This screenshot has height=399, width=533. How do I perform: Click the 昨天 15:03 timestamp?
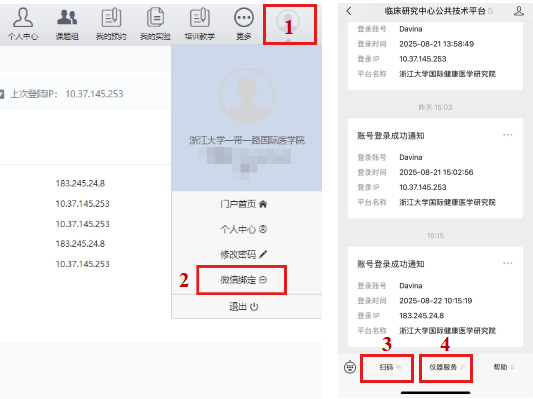435,107
